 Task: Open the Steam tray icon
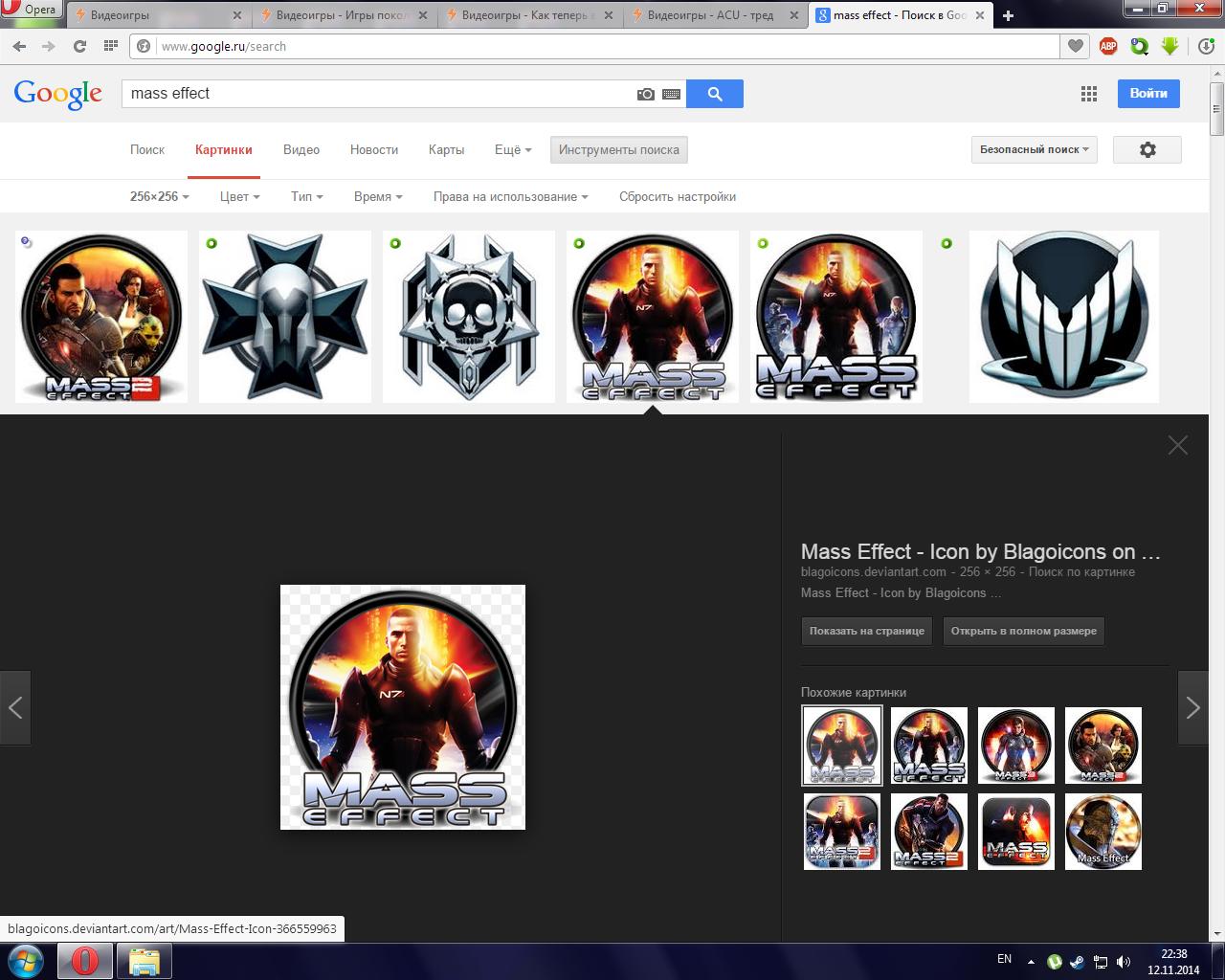pos(1078,962)
